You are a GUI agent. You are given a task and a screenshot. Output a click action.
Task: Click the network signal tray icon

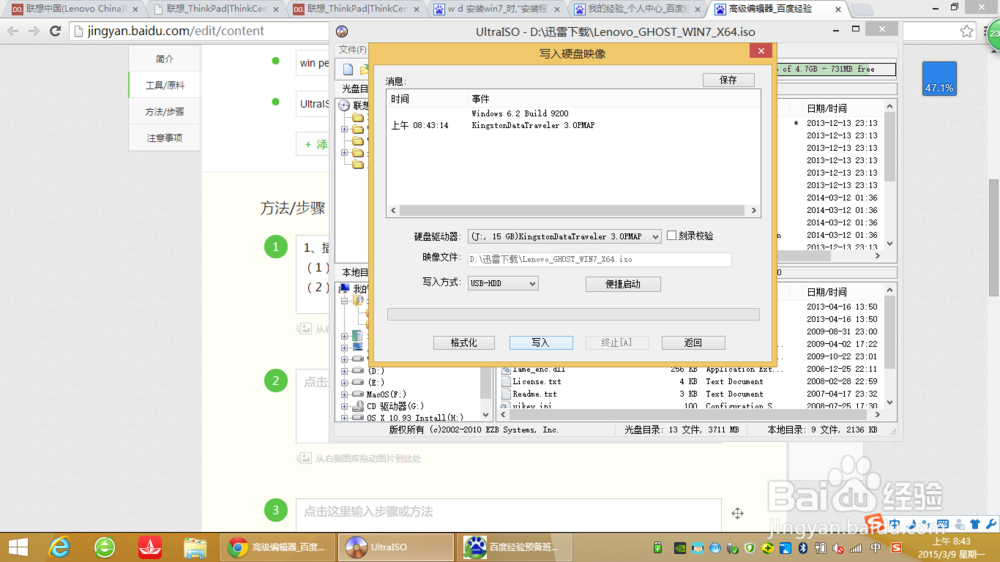point(856,548)
